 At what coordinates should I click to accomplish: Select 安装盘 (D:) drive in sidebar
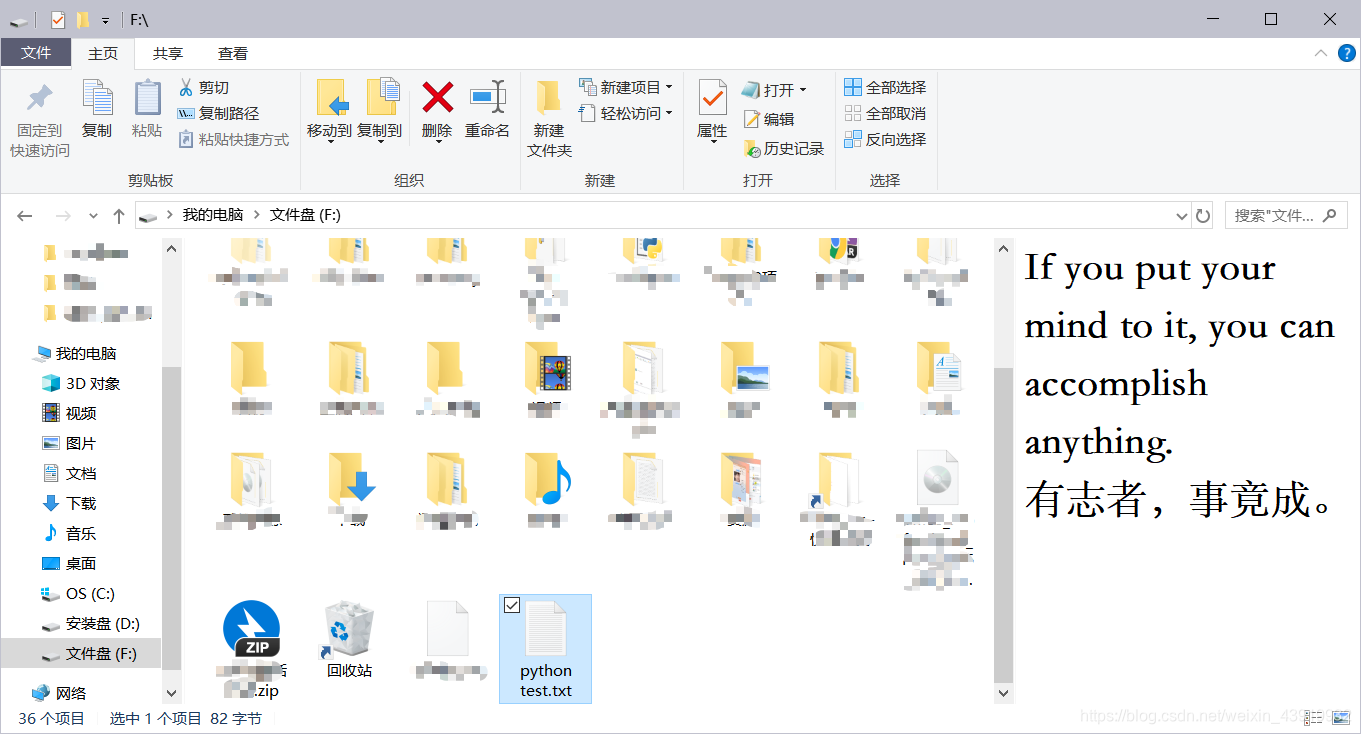coord(91,624)
